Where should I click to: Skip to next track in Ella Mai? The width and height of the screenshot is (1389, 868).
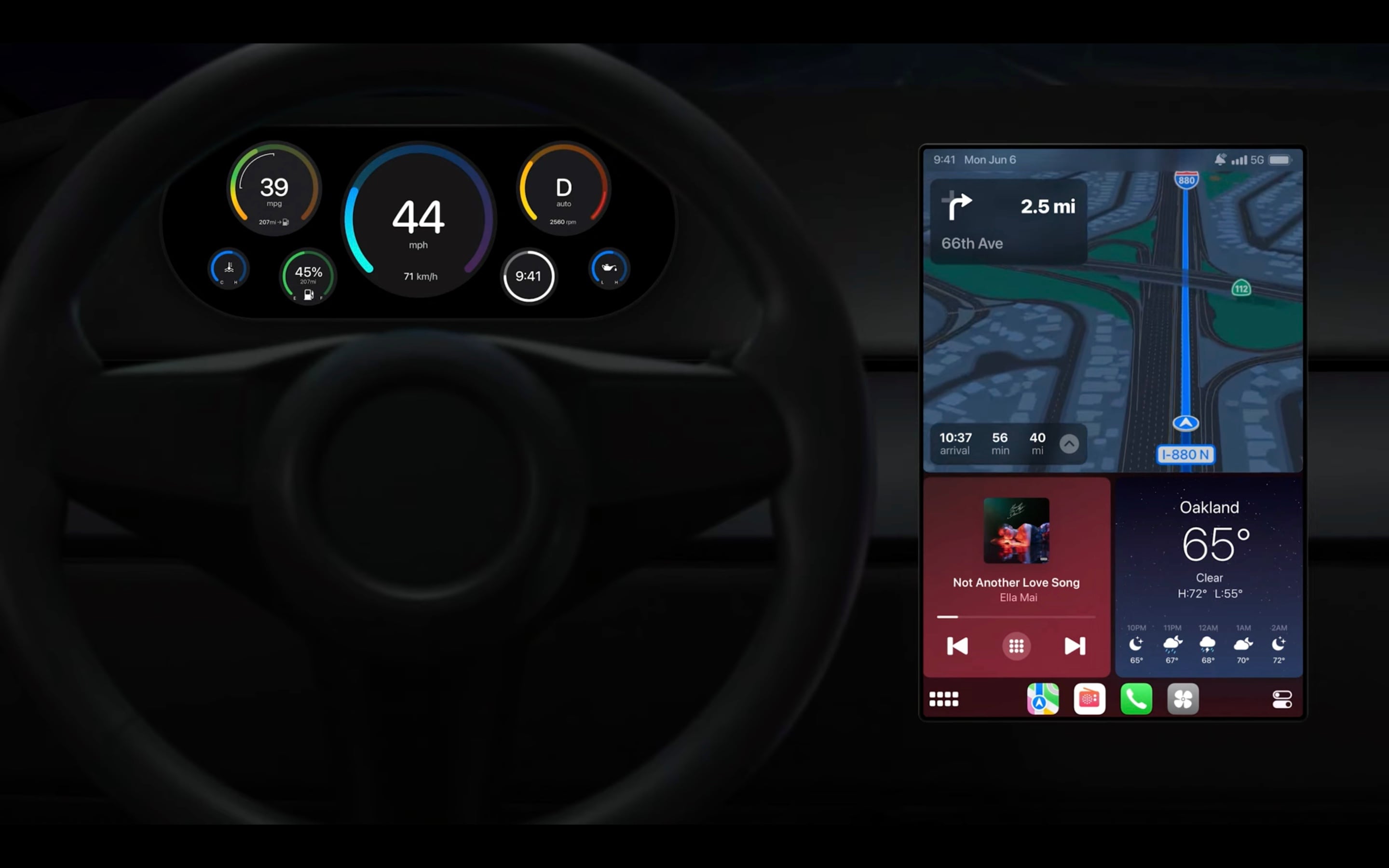[x=1075, y=645]
